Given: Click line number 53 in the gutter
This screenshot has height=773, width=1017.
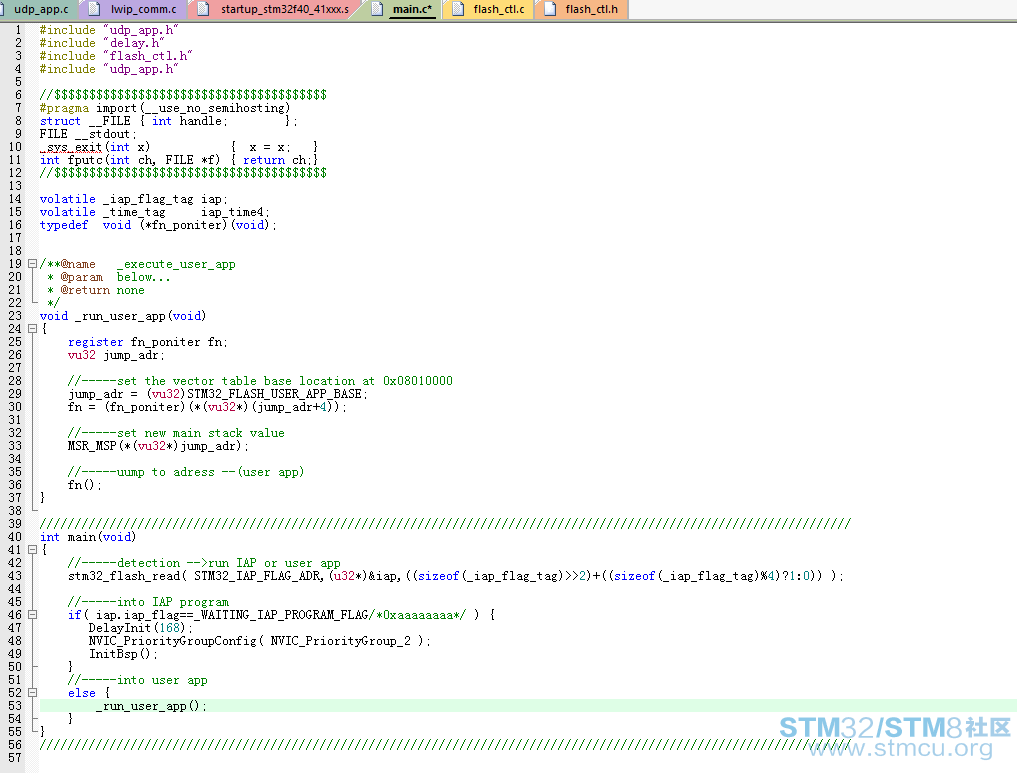Looking at the screenshot, I should coord(15,706).
